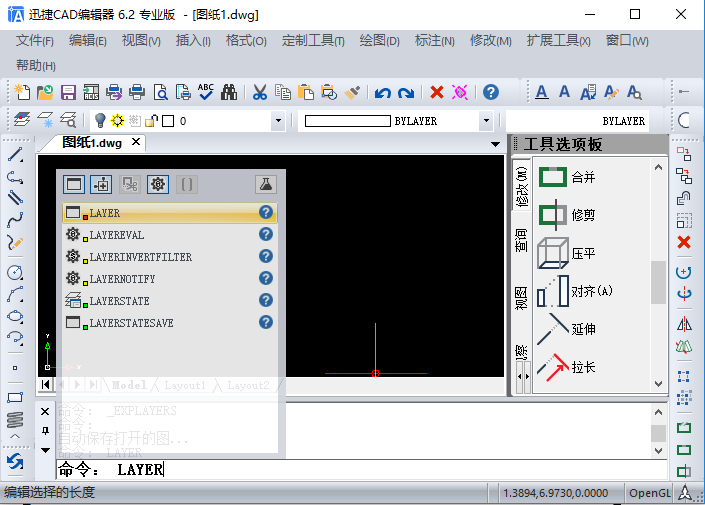Viewport: 705px width, 505px height.
Task: Click the print preview magnifier icon
Action: [161, 92]
